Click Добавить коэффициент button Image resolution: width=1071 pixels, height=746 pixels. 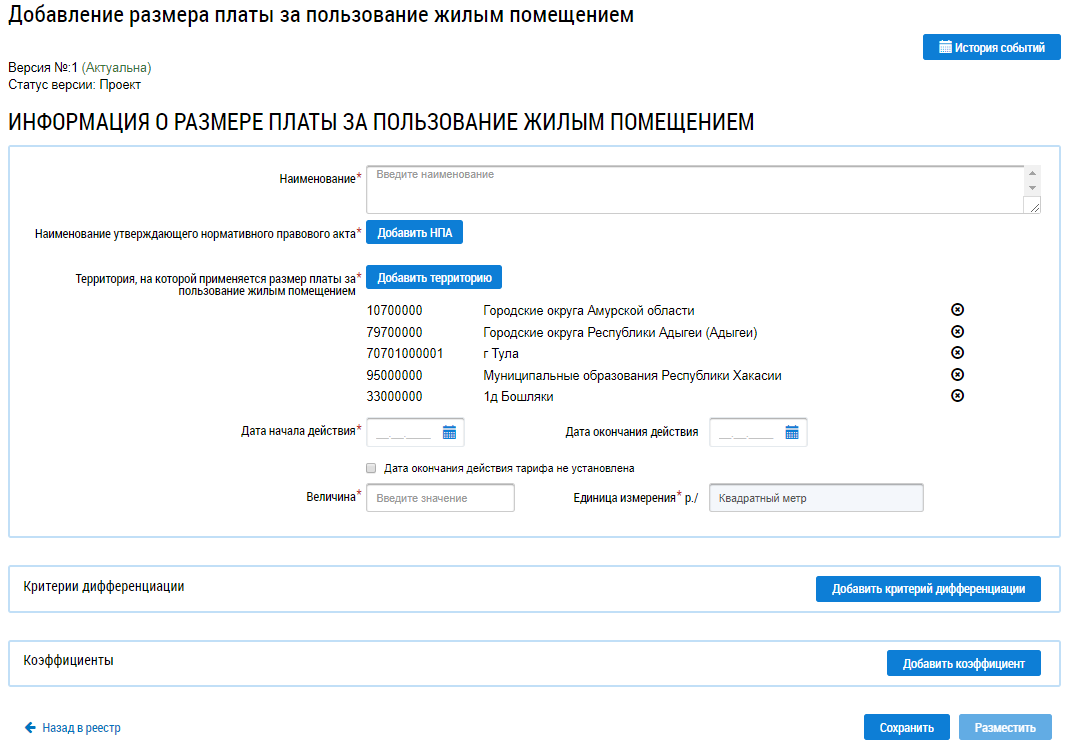pos(963,663)
